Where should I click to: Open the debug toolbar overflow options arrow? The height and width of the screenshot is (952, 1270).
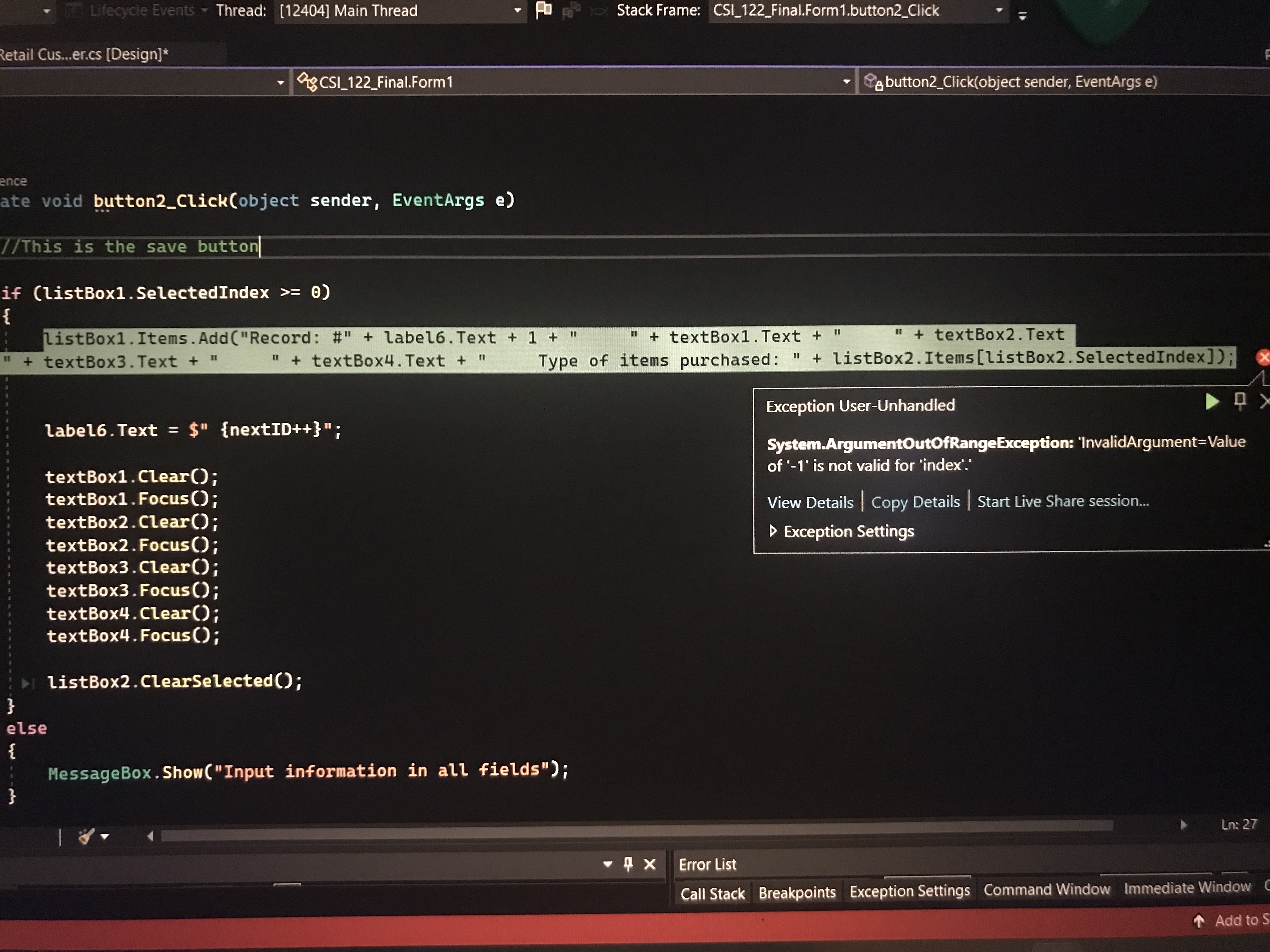[1022, 16]
